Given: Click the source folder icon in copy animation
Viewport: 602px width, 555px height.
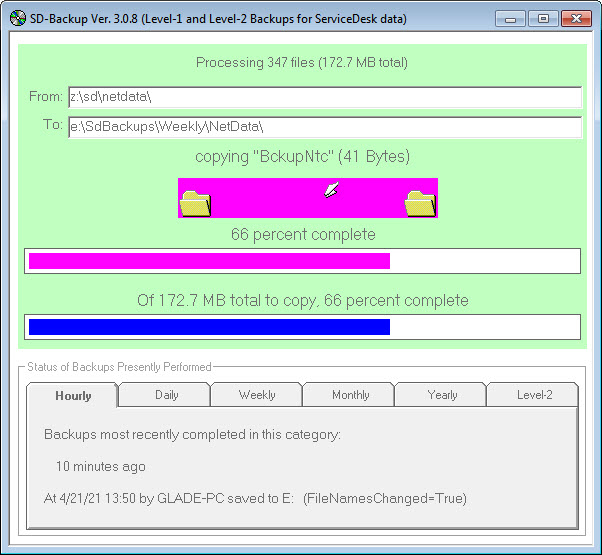Looking at the screenshot, I should pos(195,203).
